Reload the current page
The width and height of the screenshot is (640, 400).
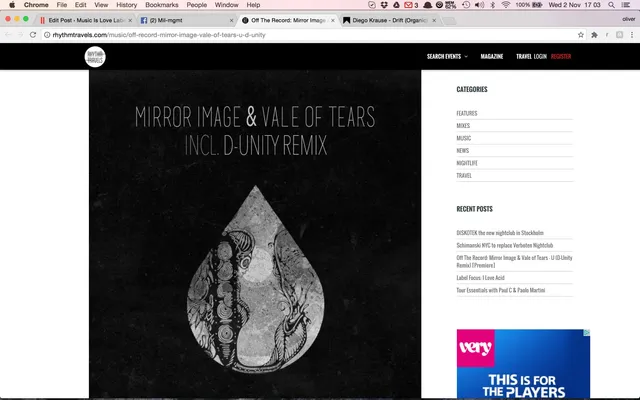[x=33, y=35]
